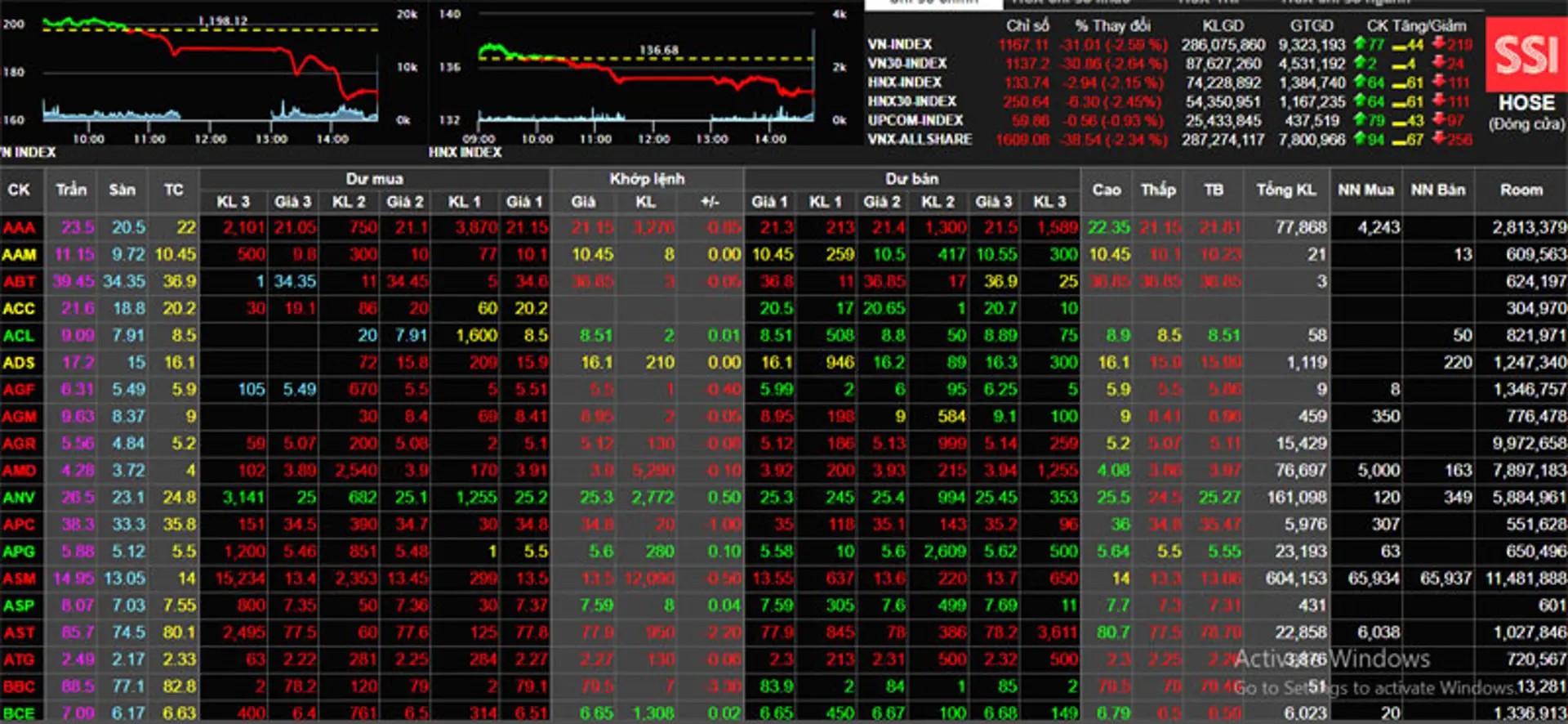1568x724 pixels.
Task: Select the ATG ticker symbol
Action: point(19,659)
